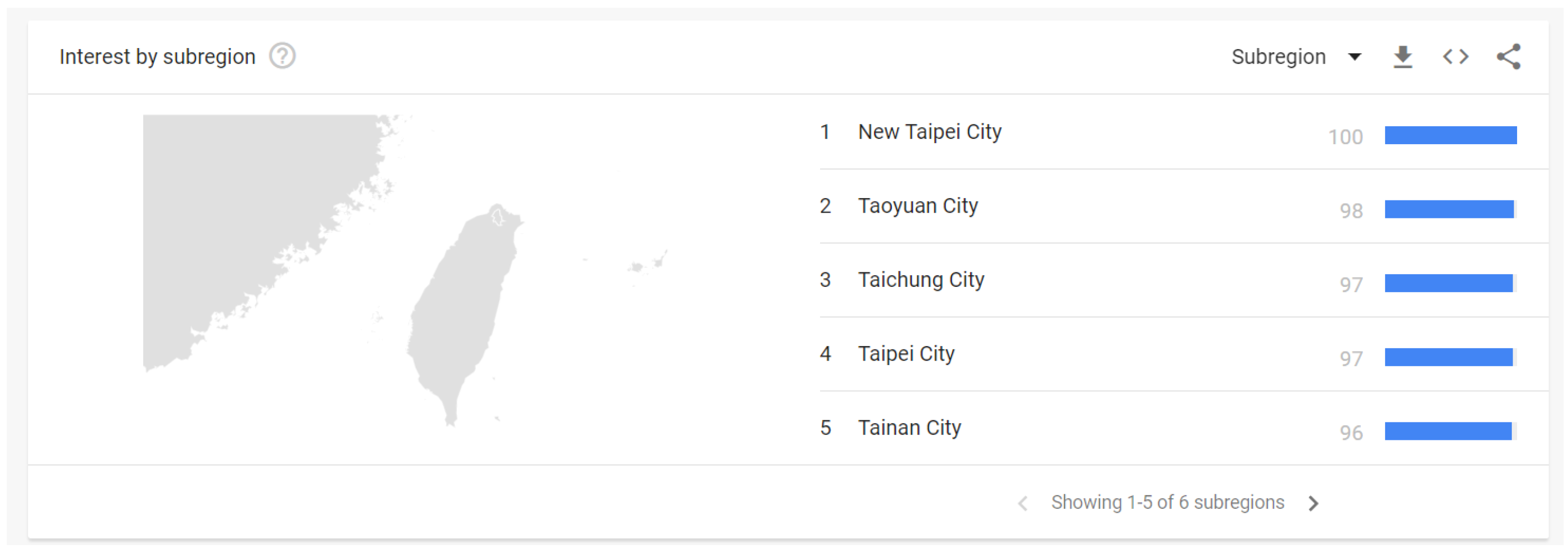This screenshot has width=1568, height=550.
Task: Click the help question mark icon
Action: pyautogui.click(x=282, y=57)
